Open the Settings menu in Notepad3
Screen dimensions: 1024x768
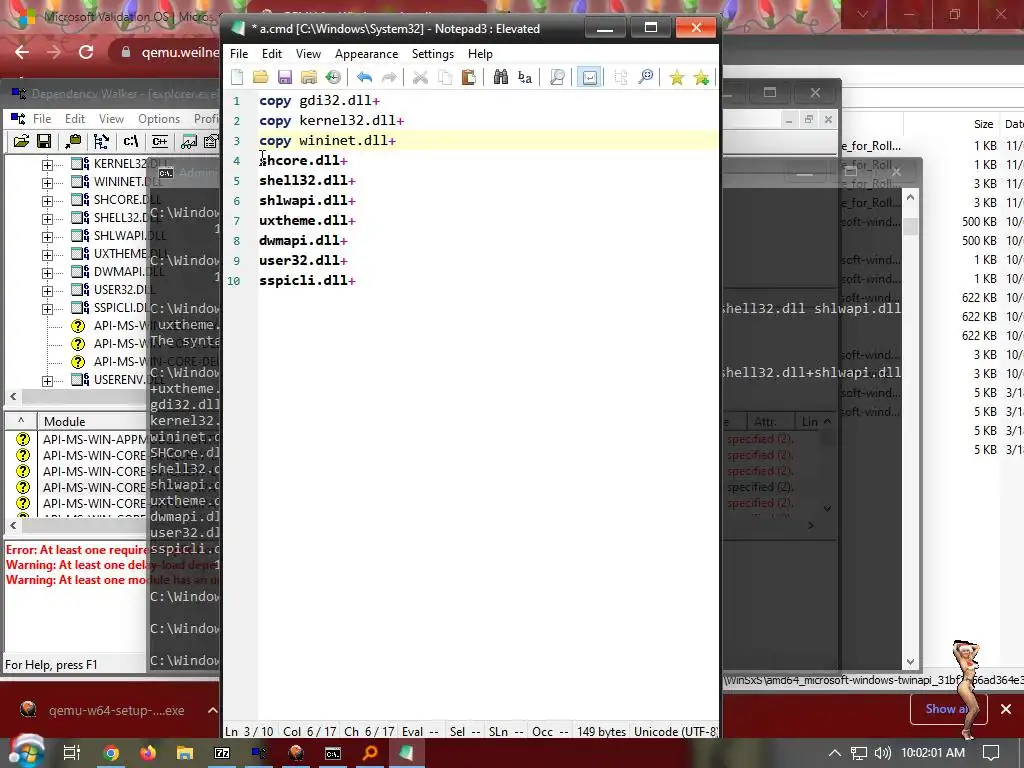pos(433,54)
